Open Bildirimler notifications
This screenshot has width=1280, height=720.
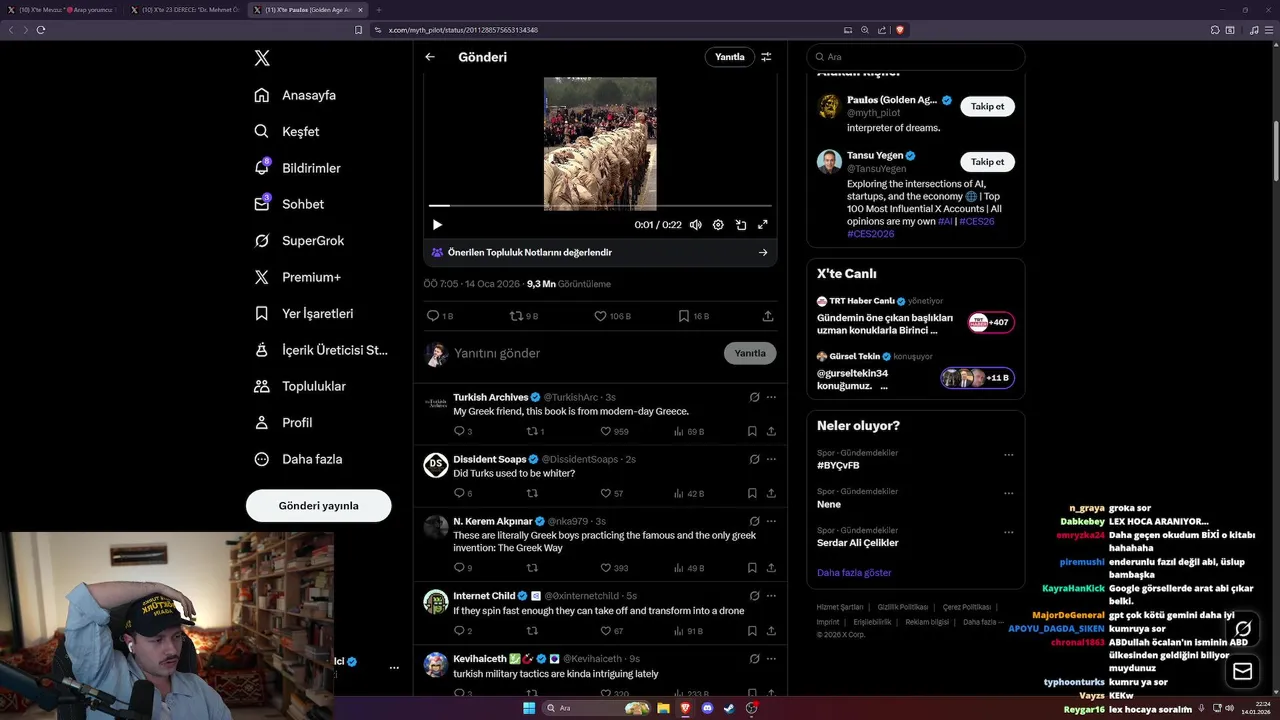coord(298,168)
